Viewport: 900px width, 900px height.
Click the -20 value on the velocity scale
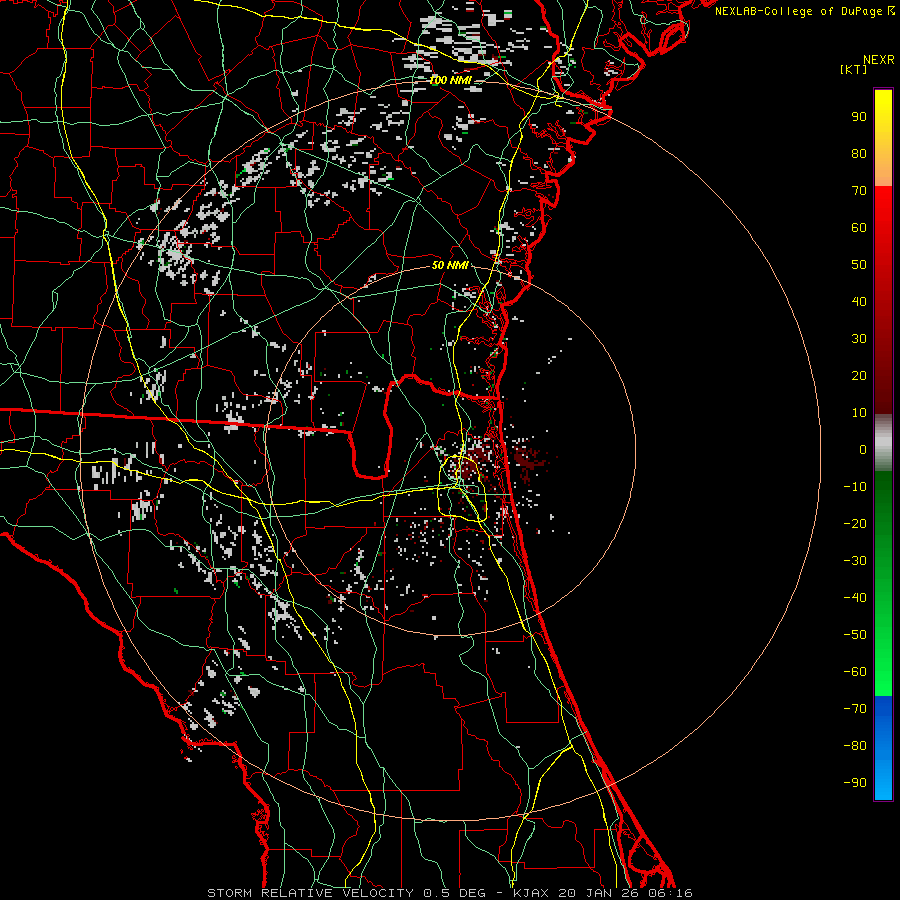pos(855,524)
